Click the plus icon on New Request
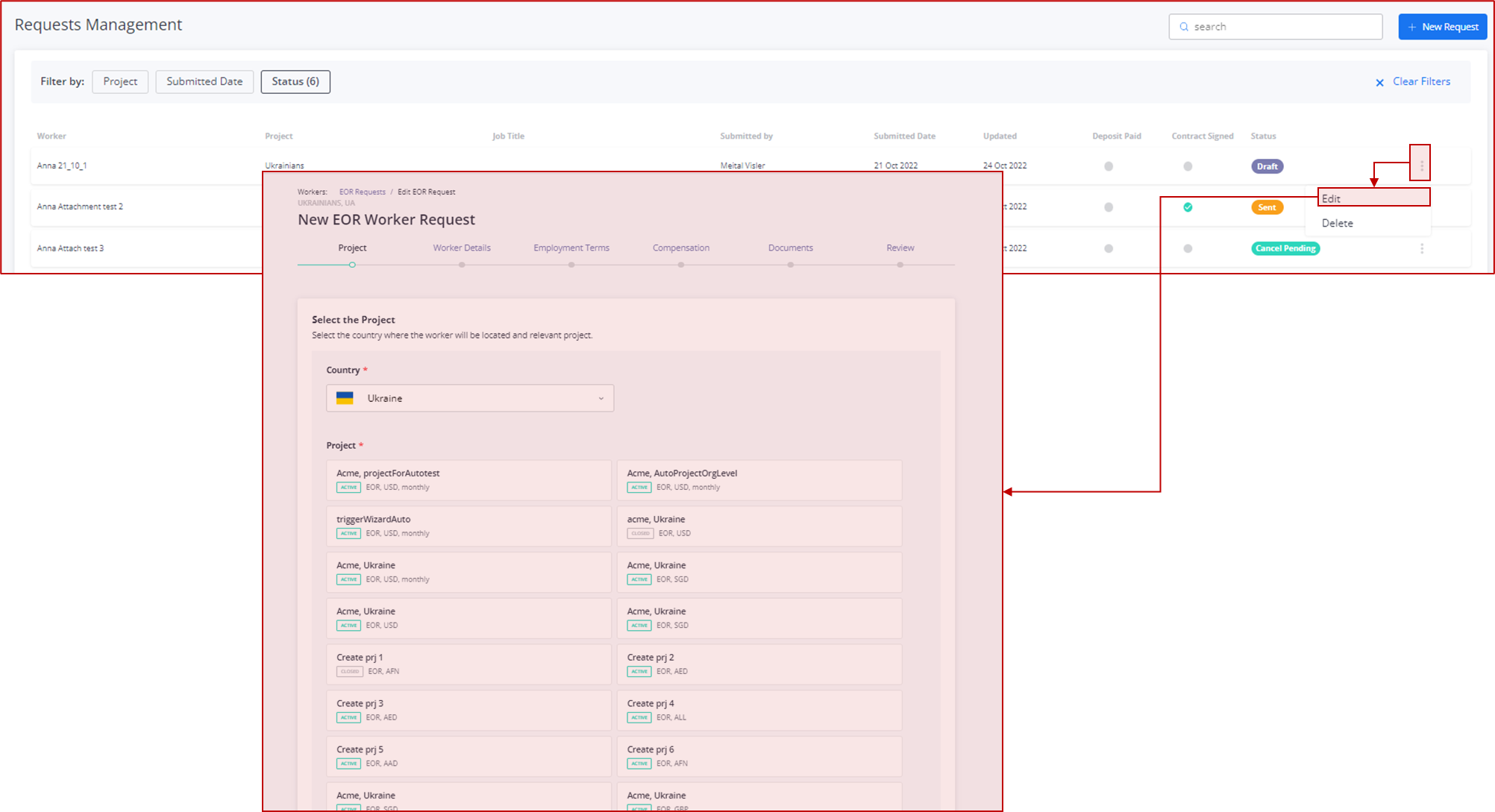 [x=1411, y=26]
